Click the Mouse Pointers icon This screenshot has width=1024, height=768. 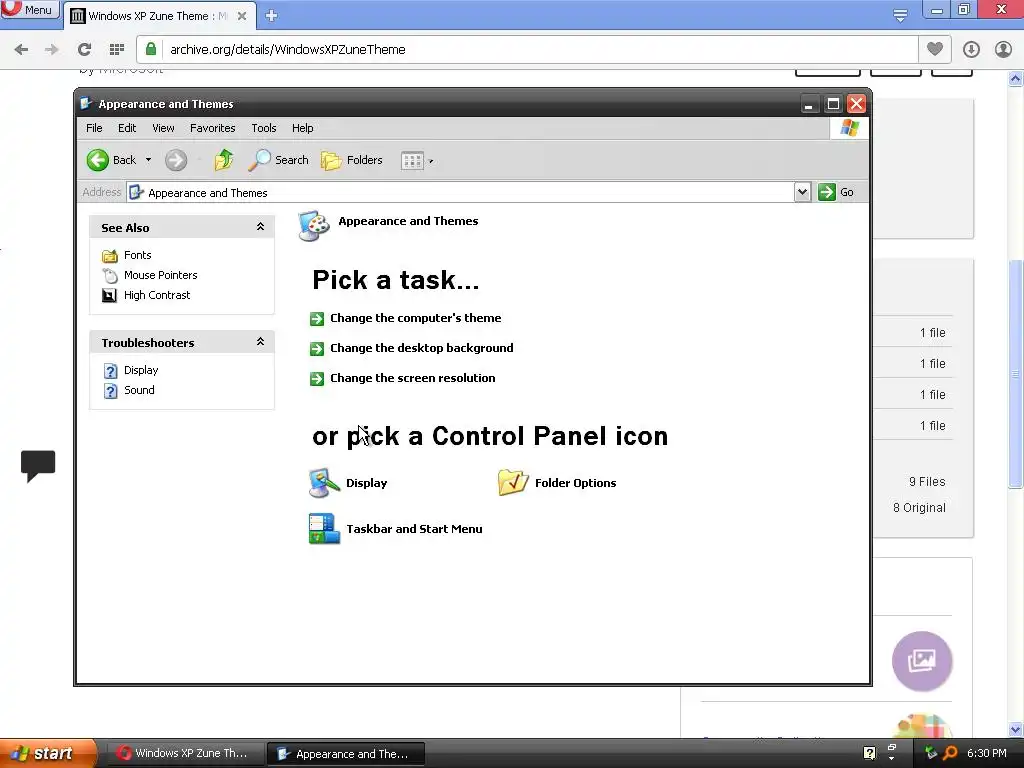tap(110, 276)
